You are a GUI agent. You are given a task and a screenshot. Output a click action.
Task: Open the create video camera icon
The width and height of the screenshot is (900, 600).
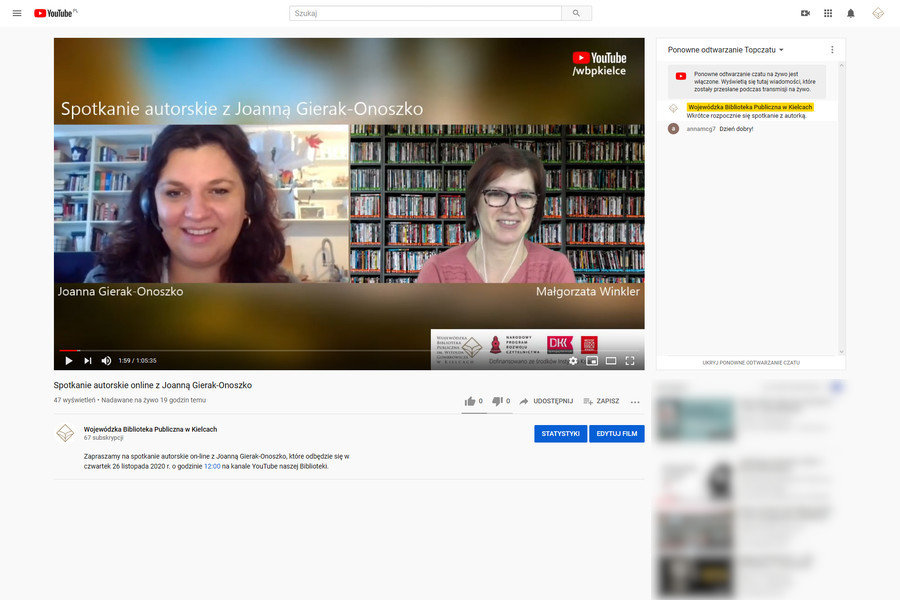tap(805, 13)
